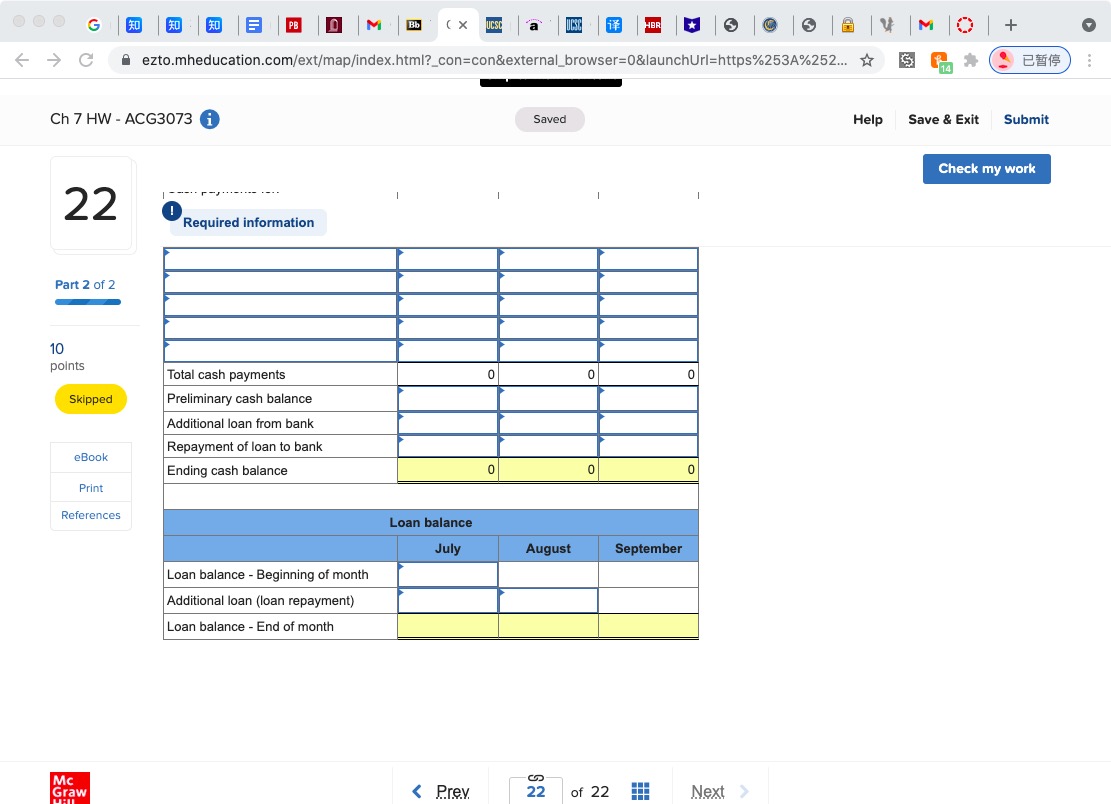Click the Repayment of loan to bank cell, last column
The width and height of the screenshot is (1111, 804).
click(648, 446)
